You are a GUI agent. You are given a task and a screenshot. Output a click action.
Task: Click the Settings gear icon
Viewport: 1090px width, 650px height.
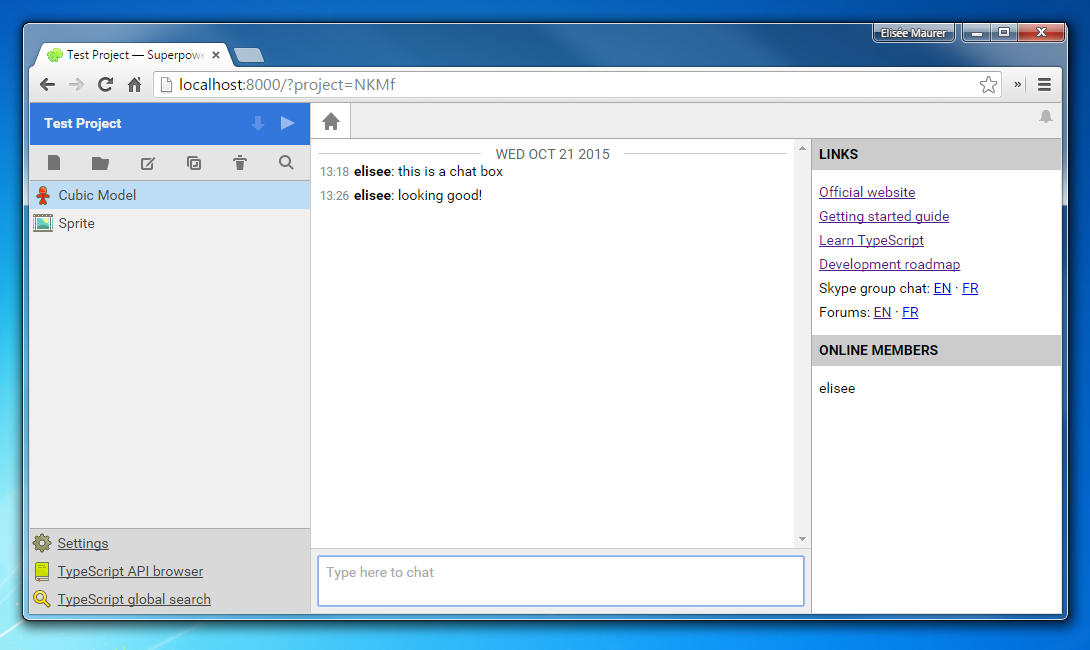[42, 543]
